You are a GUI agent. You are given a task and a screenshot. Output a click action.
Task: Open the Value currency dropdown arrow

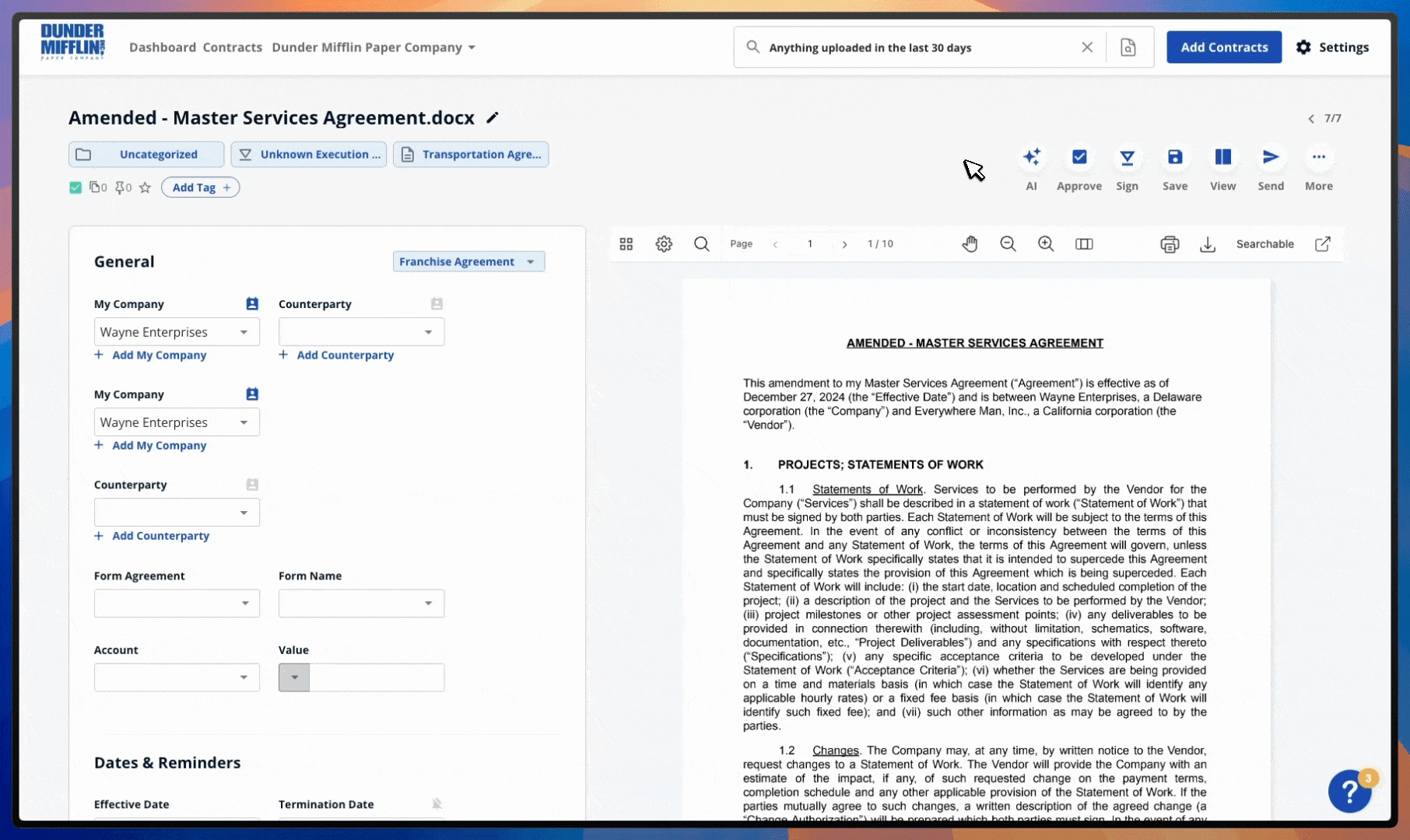coord(294,677)
